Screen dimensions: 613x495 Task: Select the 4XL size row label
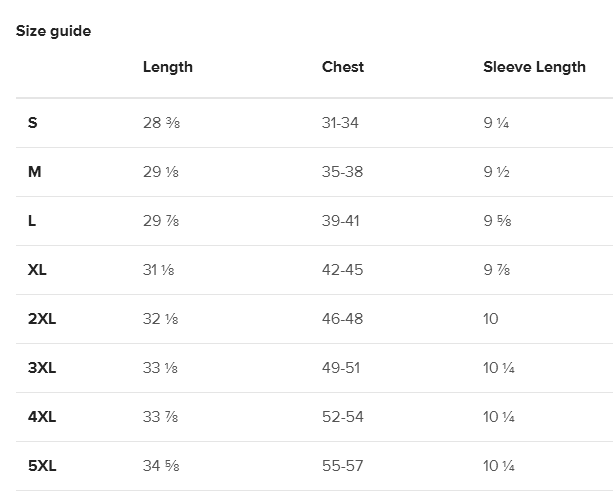[42, 417]
